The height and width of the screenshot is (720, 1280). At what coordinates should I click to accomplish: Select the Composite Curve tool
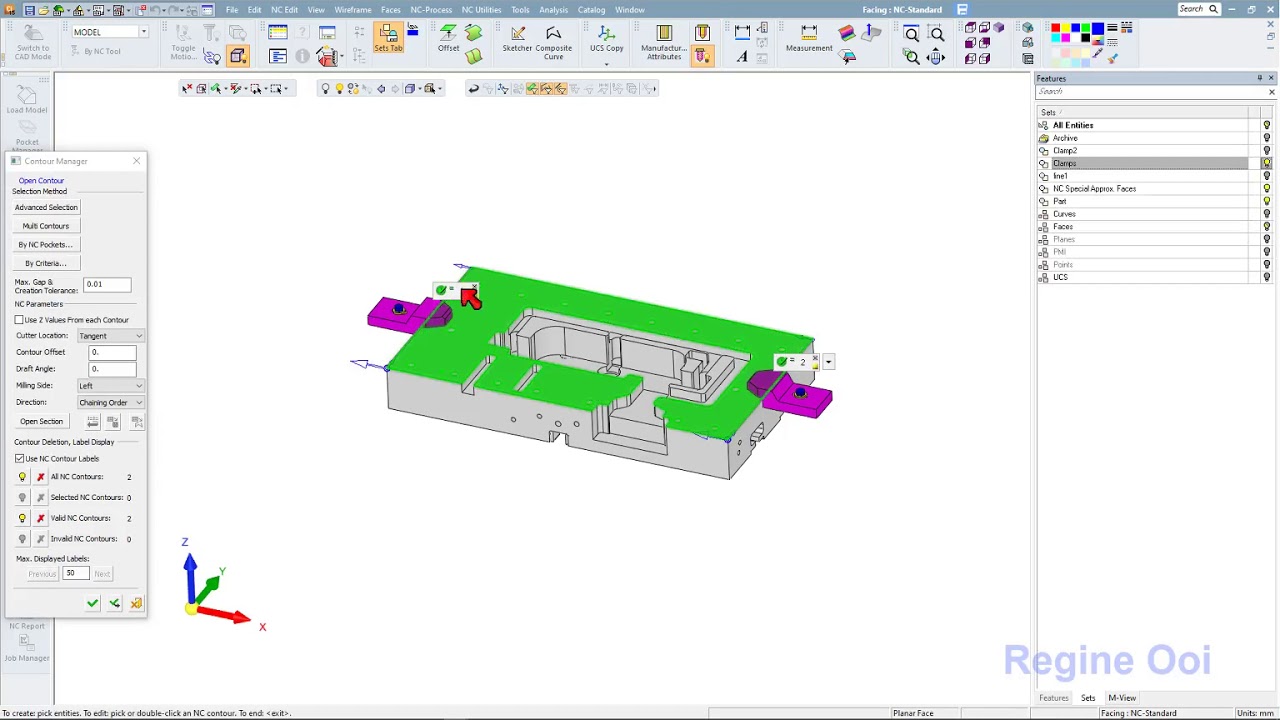(553, 43)
